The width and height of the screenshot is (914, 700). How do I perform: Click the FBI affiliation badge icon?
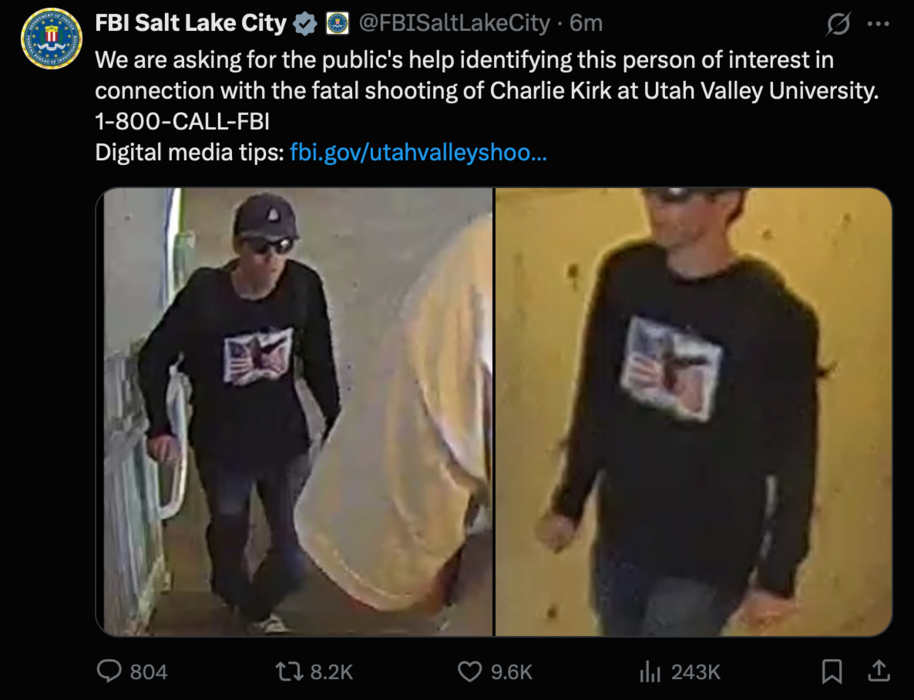(x=337, y=23)
